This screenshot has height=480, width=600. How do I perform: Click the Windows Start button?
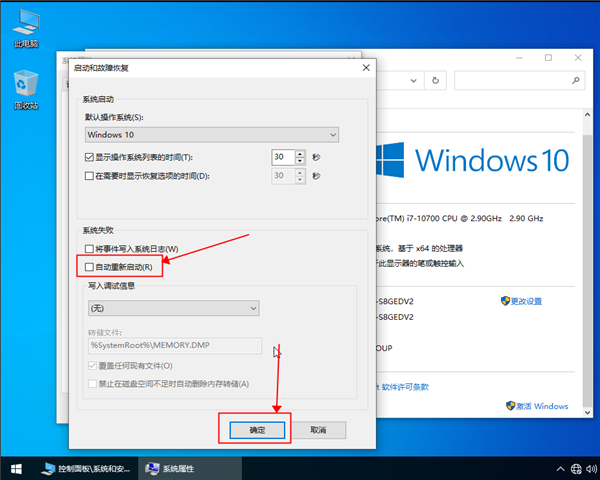point(15,468)
